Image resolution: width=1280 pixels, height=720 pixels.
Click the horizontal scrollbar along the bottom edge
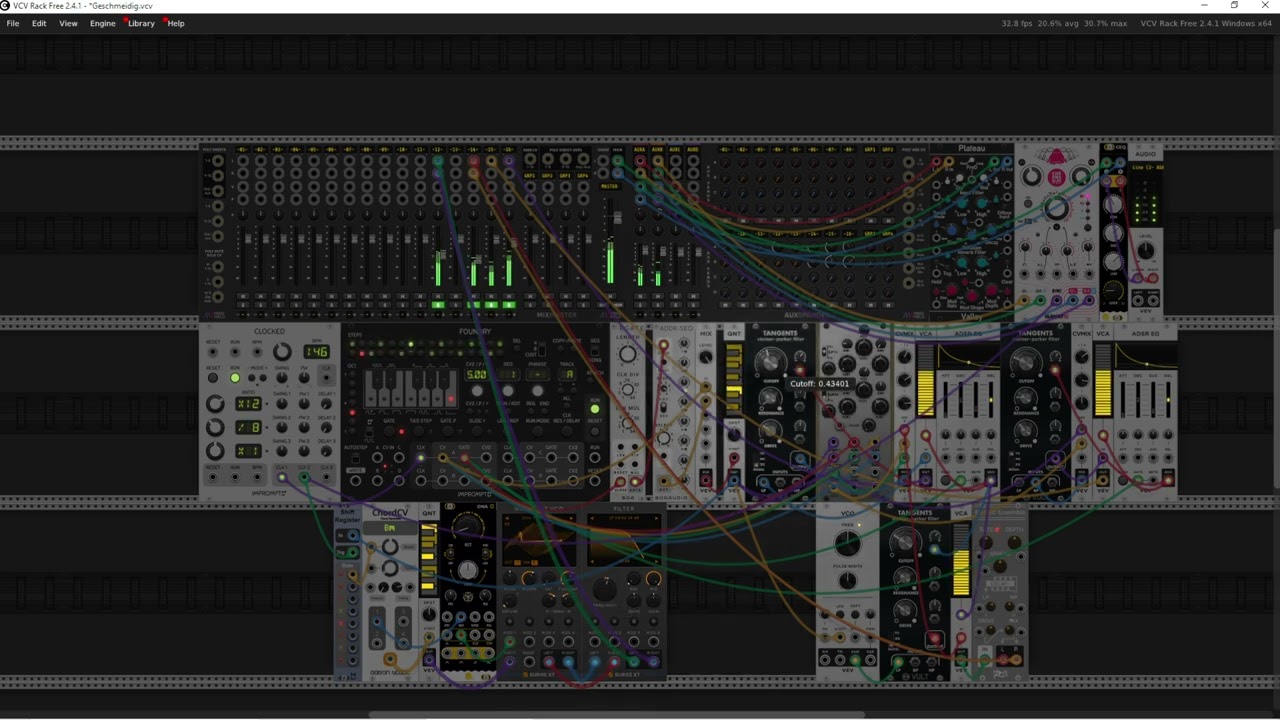click(x=618, y=714)
